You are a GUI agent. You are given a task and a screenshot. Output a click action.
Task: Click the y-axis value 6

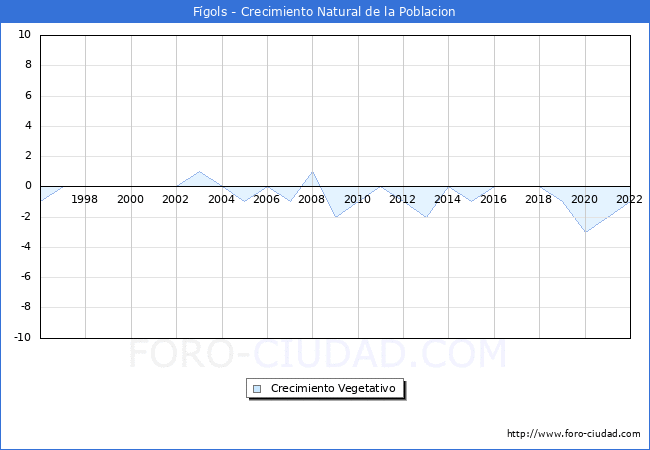pos(28,95)
